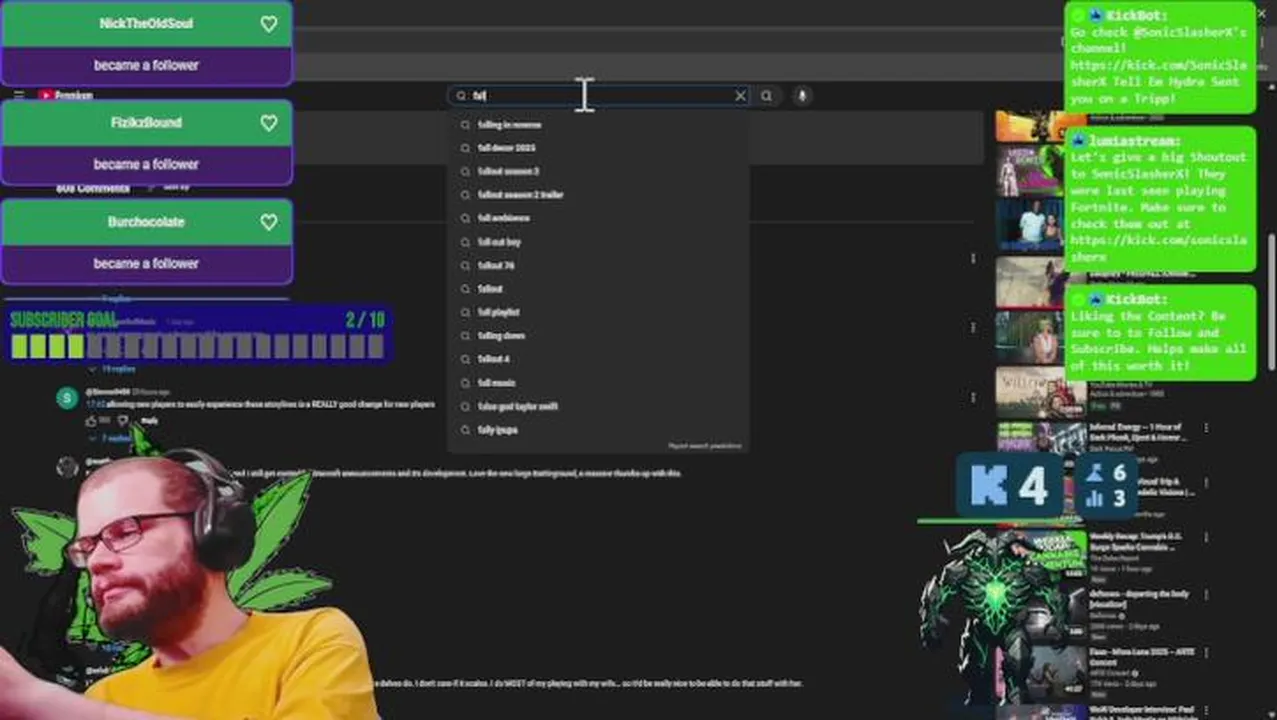This screenshot has width=1277, height=720.
Task: Click heart icon on NickTheOldSoul alert
Action: tap(268, 24)
